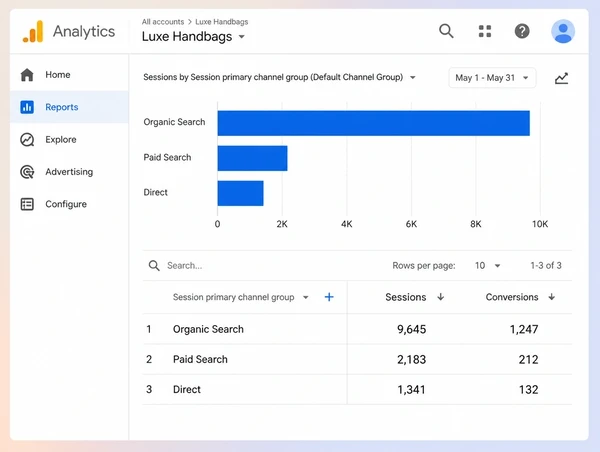This screenshot has width=600, height=452.
Task: Click conversions value 1,247
Action: tap(524, 329)
